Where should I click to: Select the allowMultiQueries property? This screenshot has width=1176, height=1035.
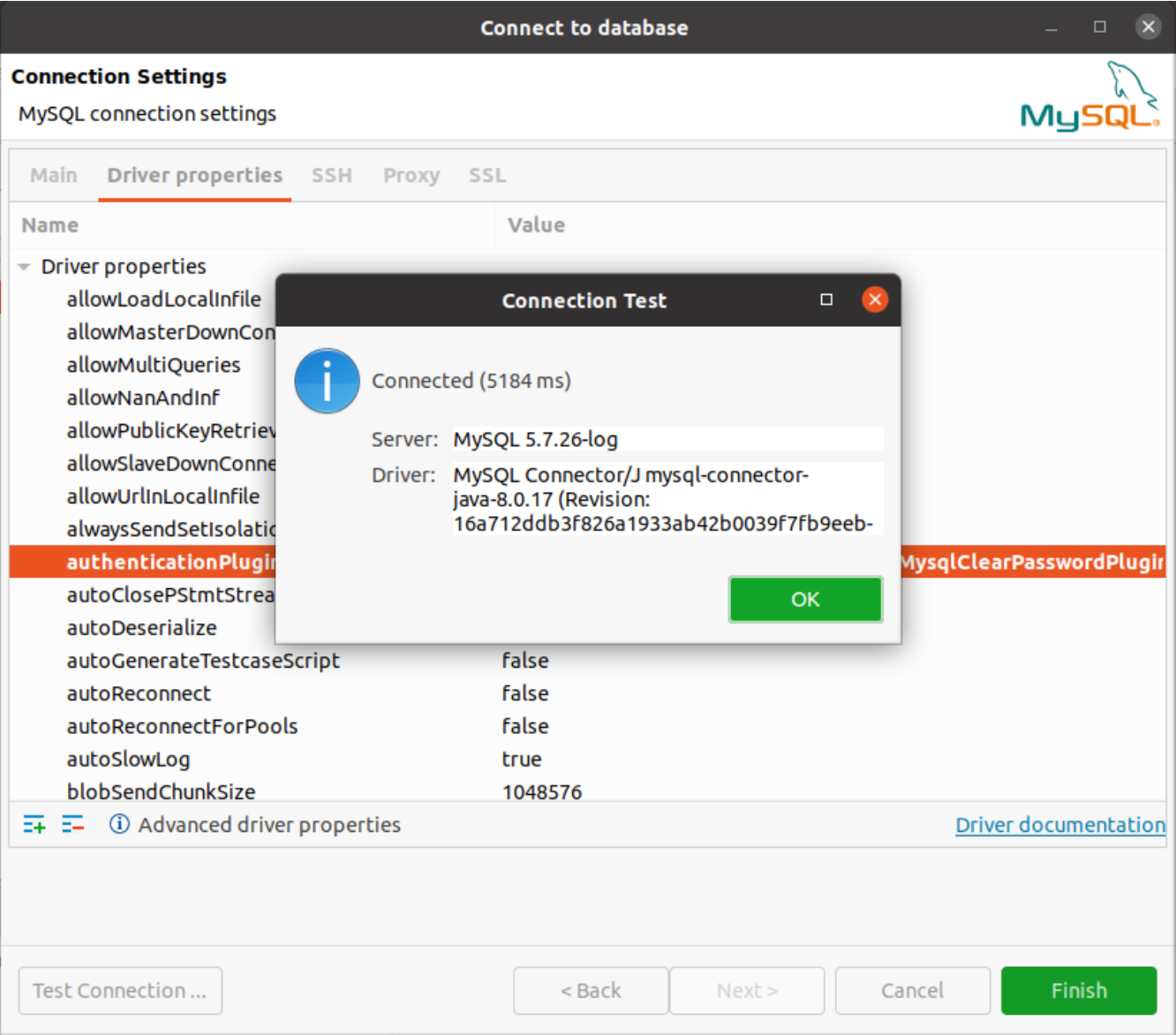click(154, 365)
